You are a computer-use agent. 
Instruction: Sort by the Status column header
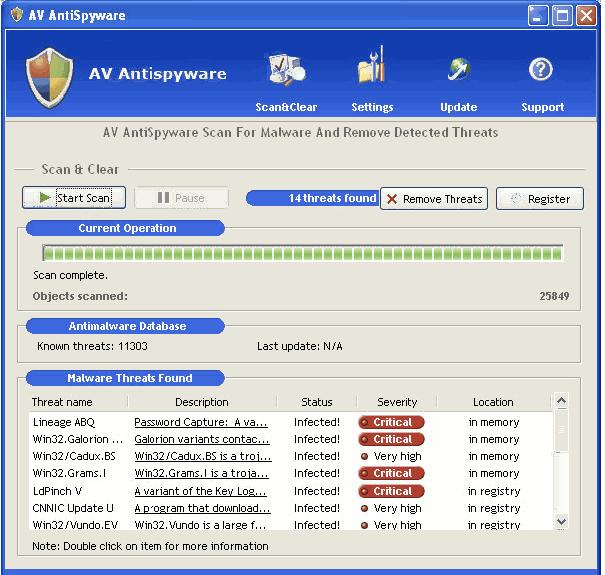[317, 402]
